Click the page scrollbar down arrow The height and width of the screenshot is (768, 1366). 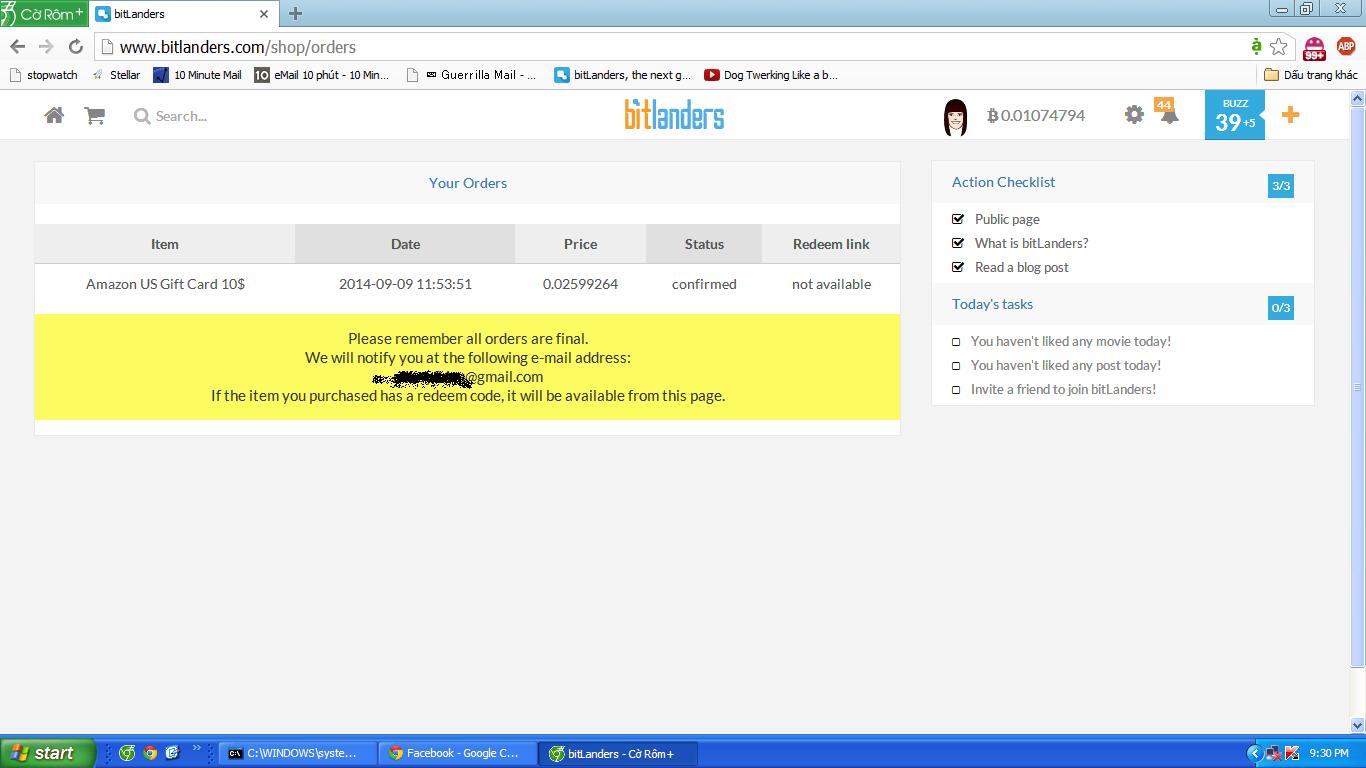pyautogui.click(x=1357, y=726)
